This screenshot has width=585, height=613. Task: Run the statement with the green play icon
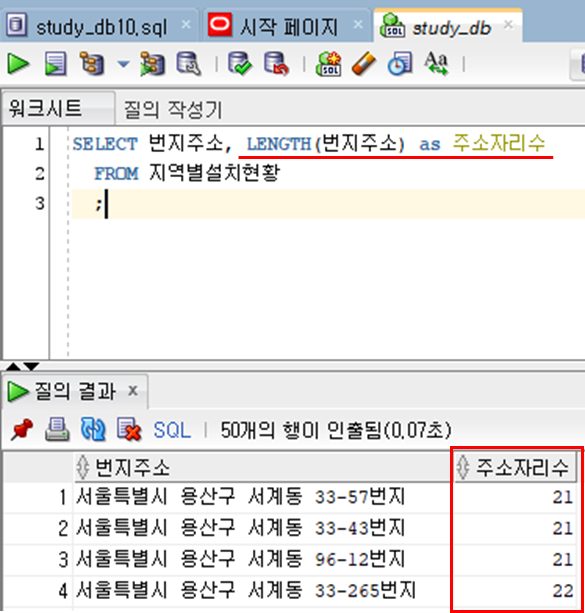point(18,64)
